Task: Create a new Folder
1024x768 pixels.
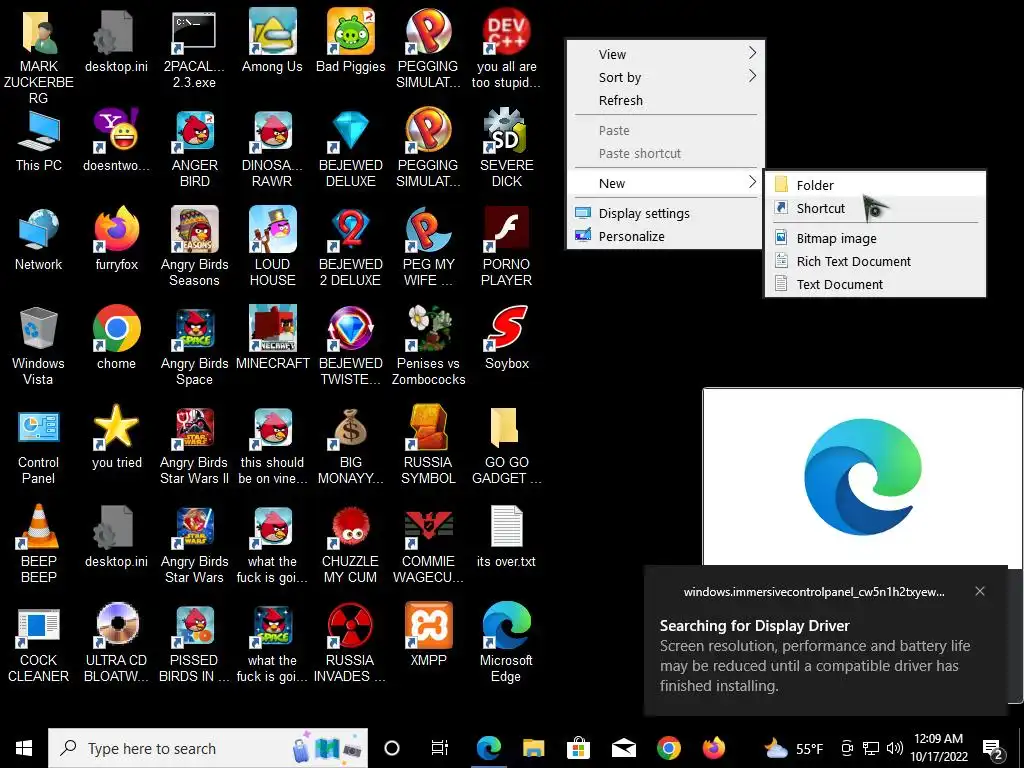Action: point(875,185)
